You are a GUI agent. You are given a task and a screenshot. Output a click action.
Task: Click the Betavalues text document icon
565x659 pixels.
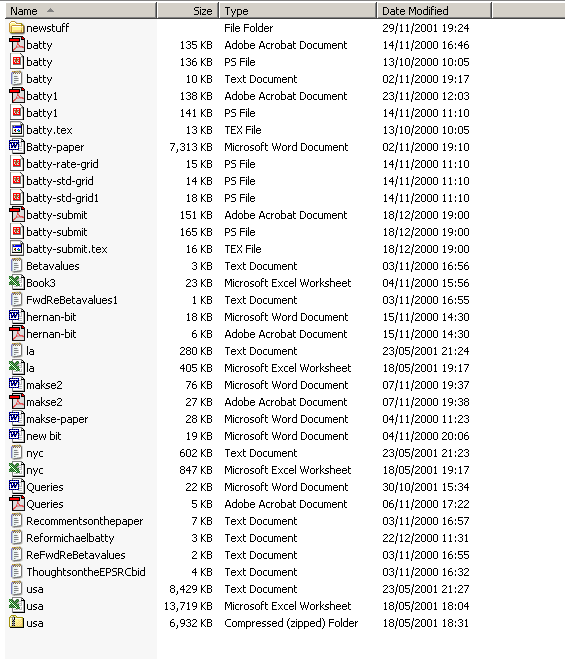(x=16, y=266)
